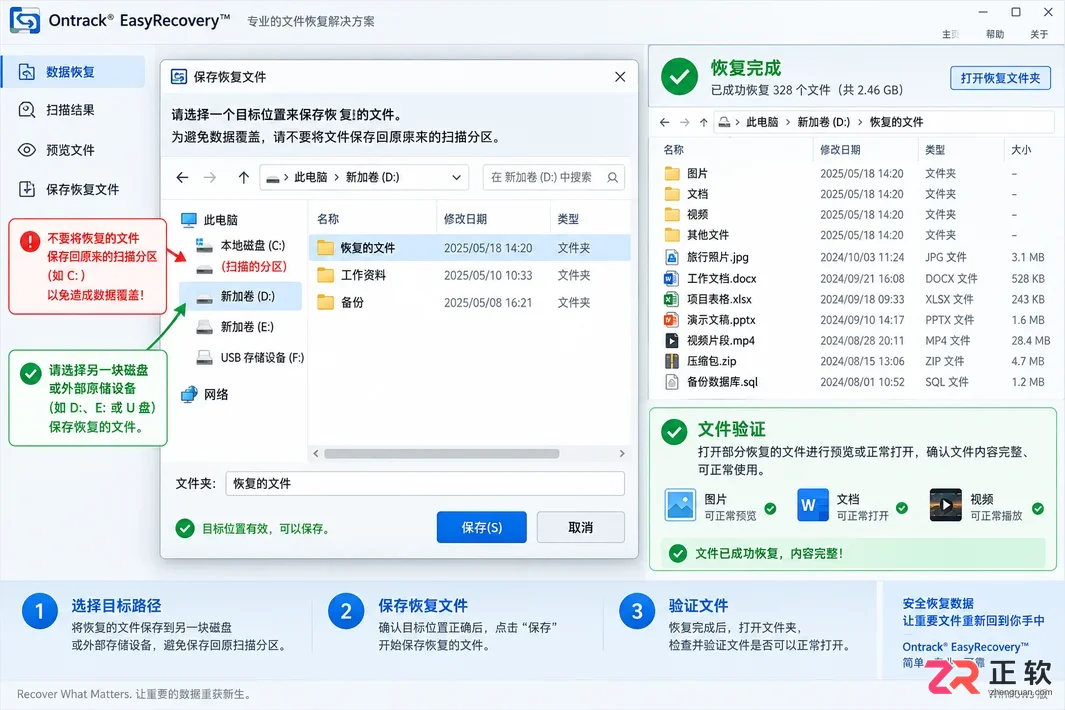Click the search magnifier icon in dialog
The height and width of the screenshot is (710, 1065).
(613, 177)
